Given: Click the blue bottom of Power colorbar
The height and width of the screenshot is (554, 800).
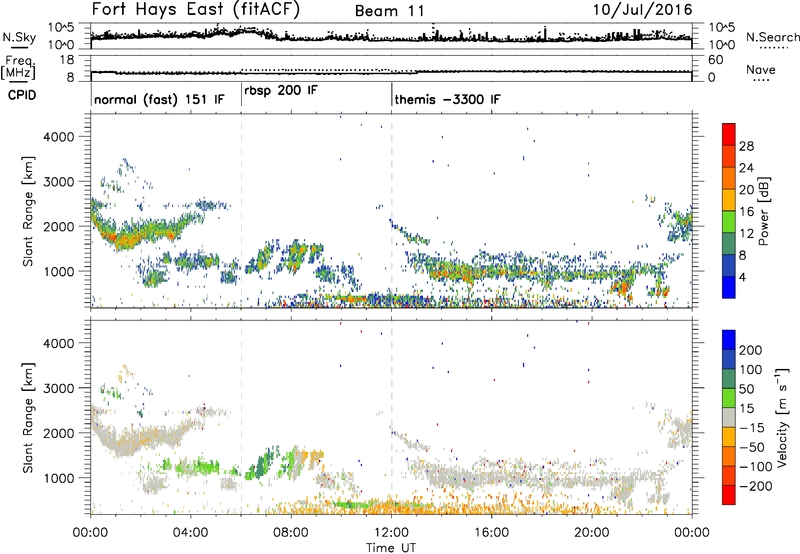Looking at the screenshot, I should point(729,288).
